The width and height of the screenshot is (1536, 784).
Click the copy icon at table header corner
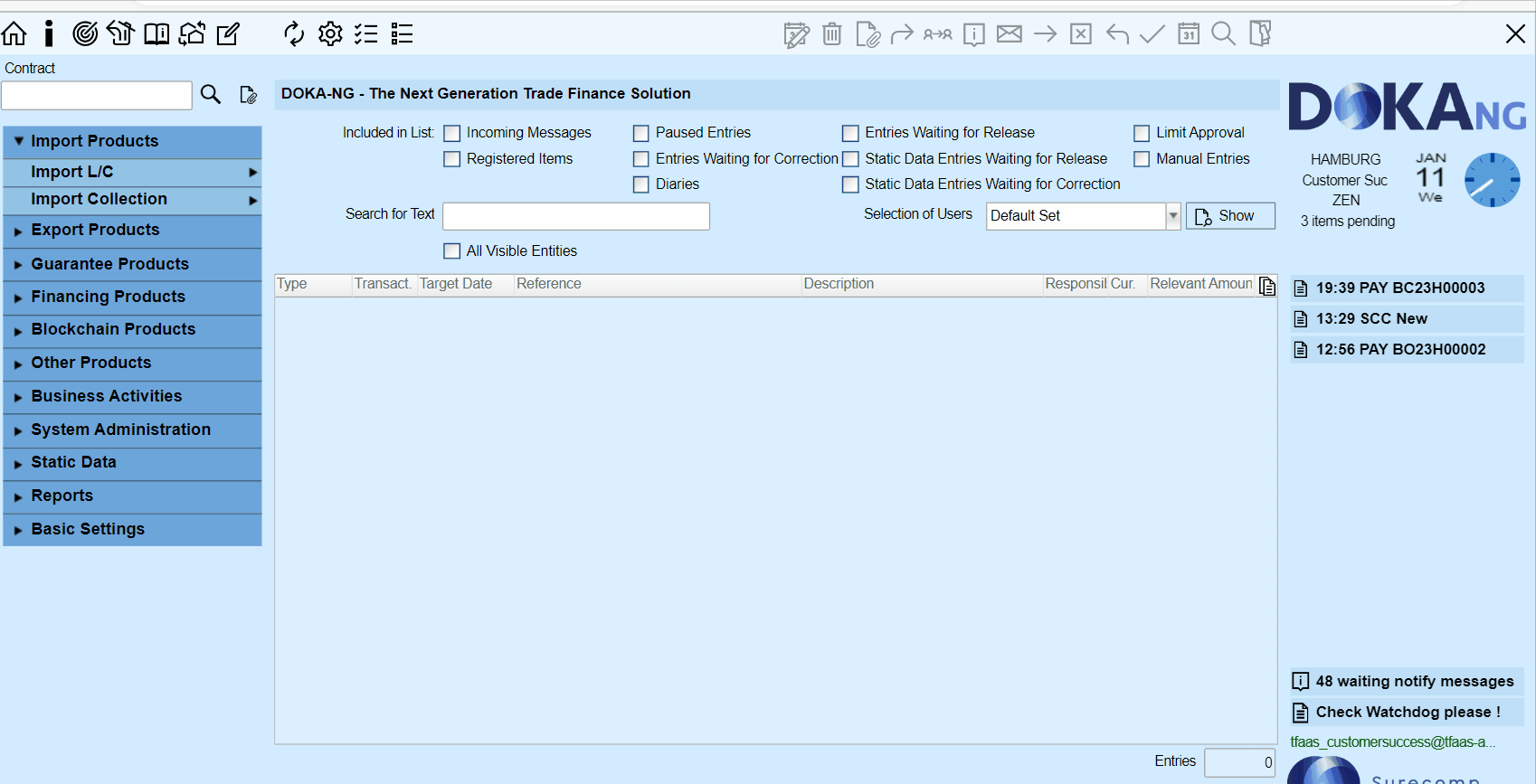1267,287
